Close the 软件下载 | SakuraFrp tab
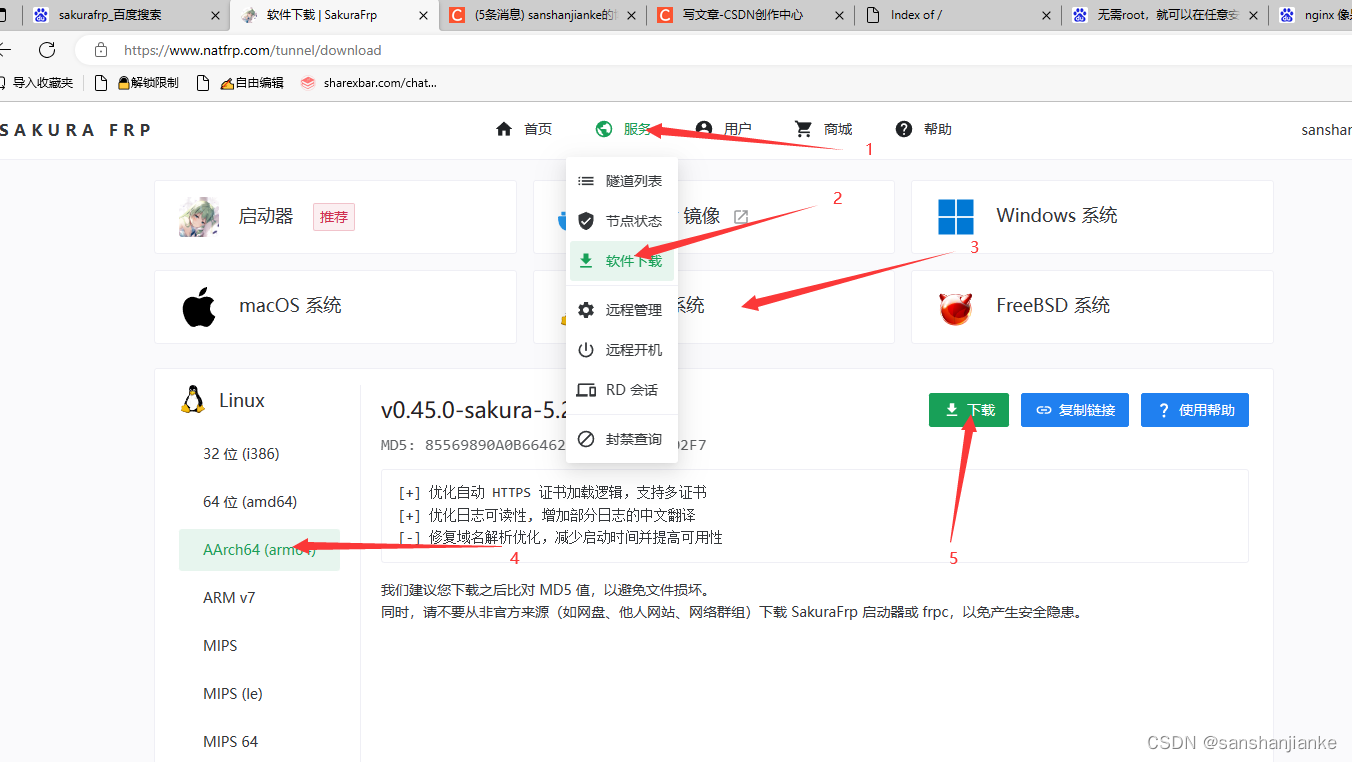Image resolution: width=1352 pixels, height=762 pixels. pyautogui.click(x=423, y=15)
